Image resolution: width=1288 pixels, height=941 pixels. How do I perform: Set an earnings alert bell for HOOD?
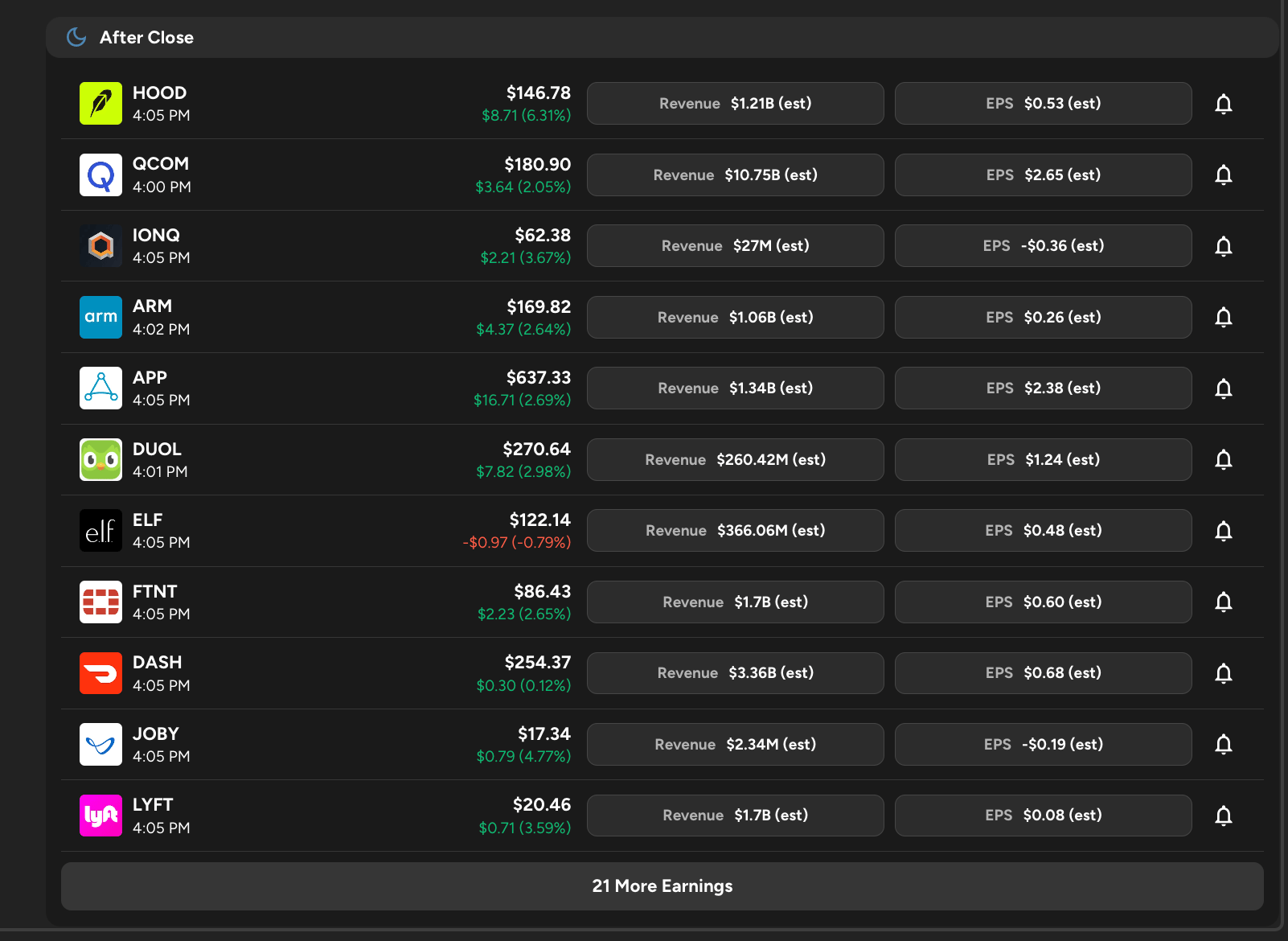pyautogui.click(x=1224, y=104)
